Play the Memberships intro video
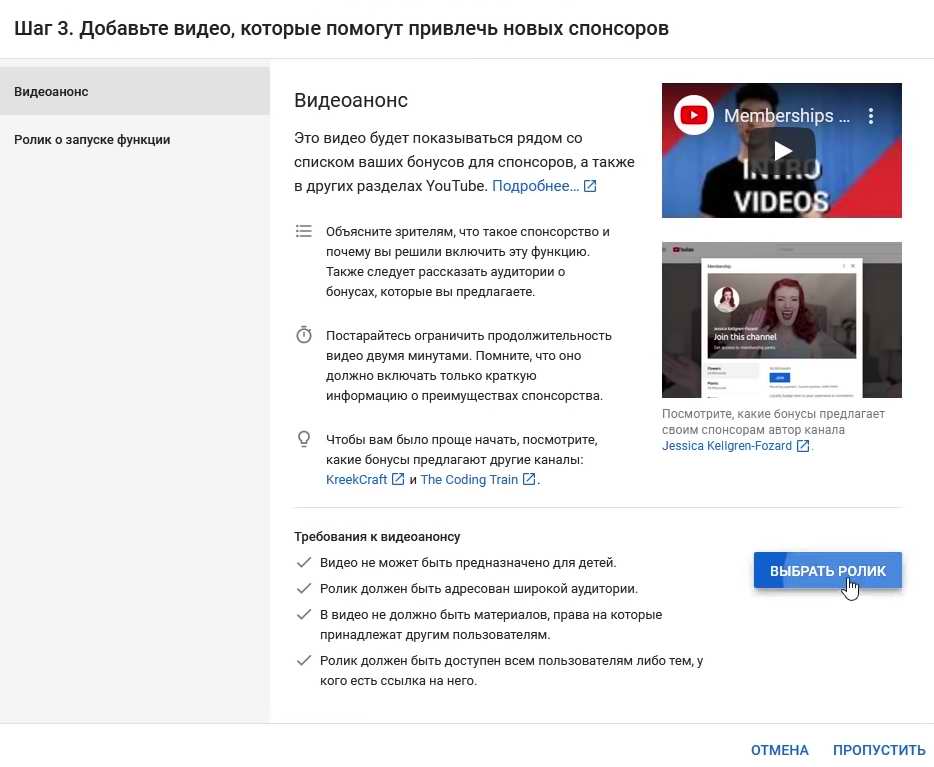 (782, 150)
